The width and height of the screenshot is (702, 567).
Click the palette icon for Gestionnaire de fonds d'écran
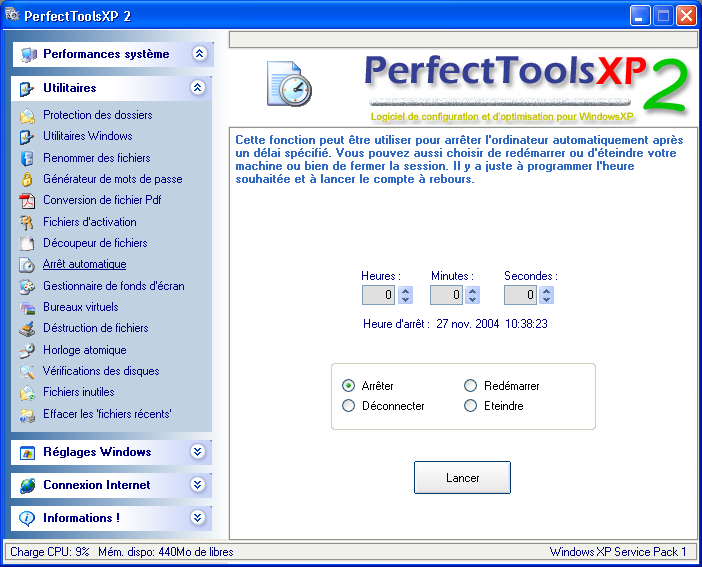[27, 286]
